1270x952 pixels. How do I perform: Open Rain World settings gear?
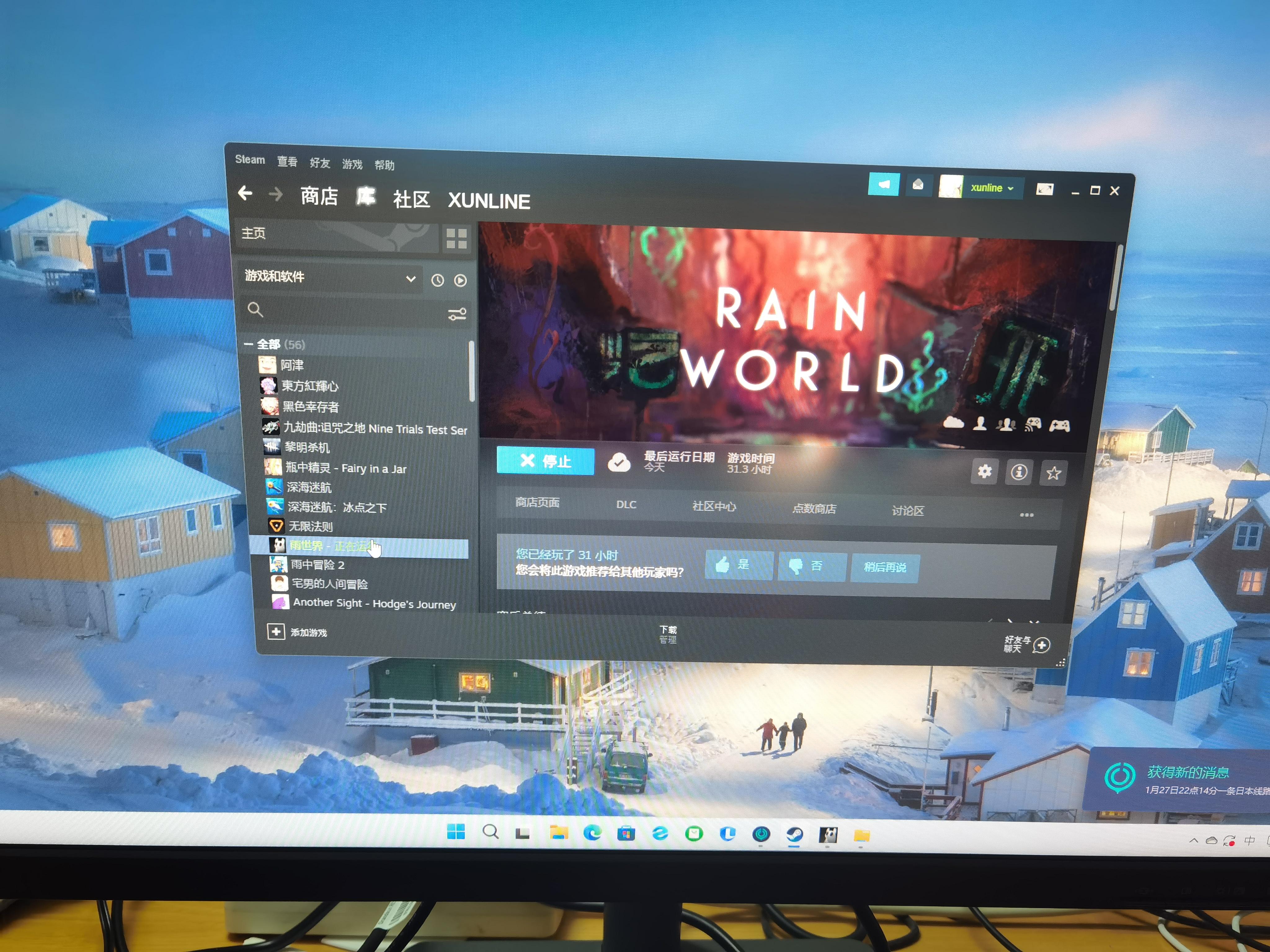(985, 471)
